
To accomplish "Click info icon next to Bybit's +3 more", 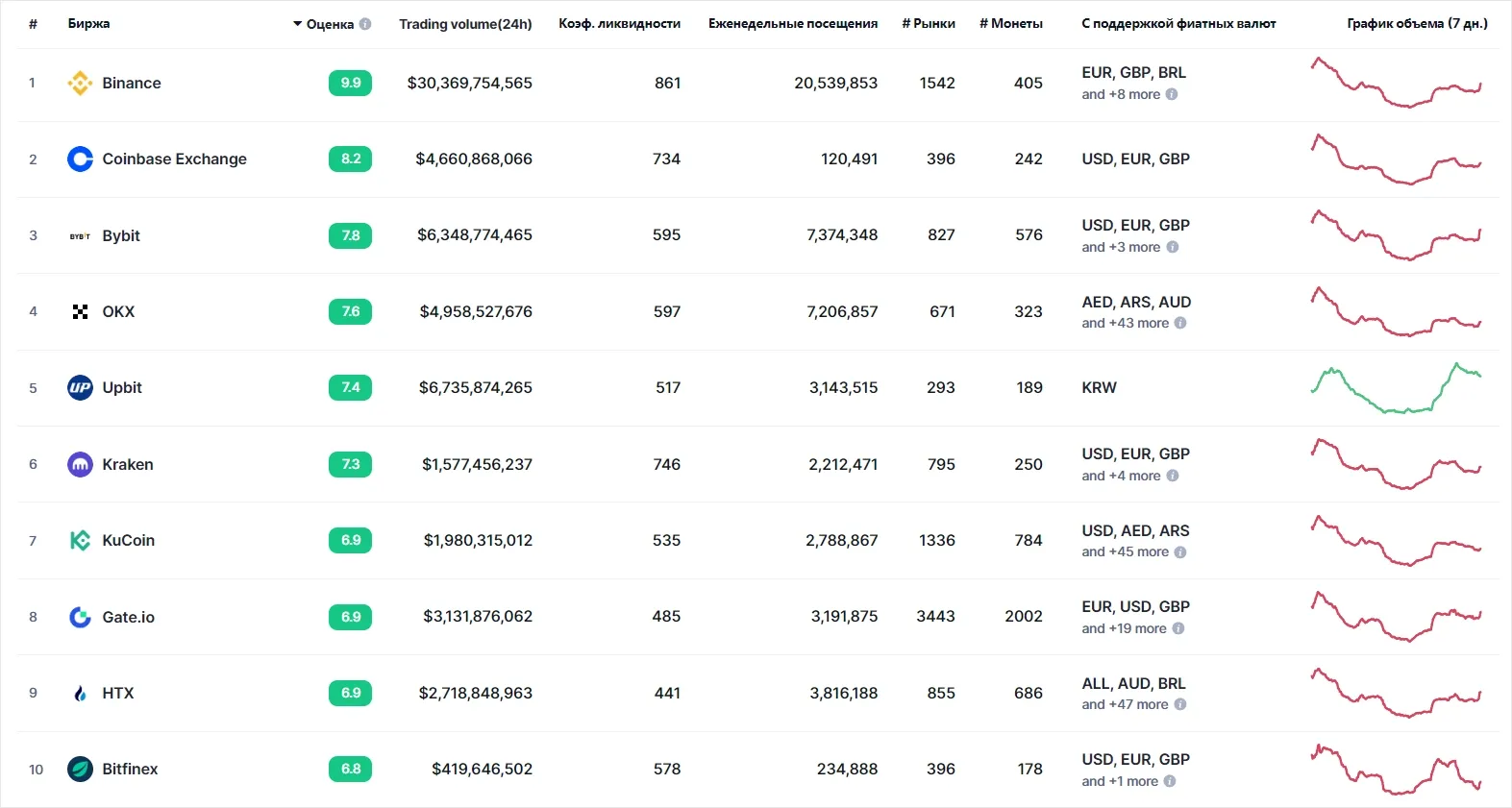I will click(x=1173, y=247).
